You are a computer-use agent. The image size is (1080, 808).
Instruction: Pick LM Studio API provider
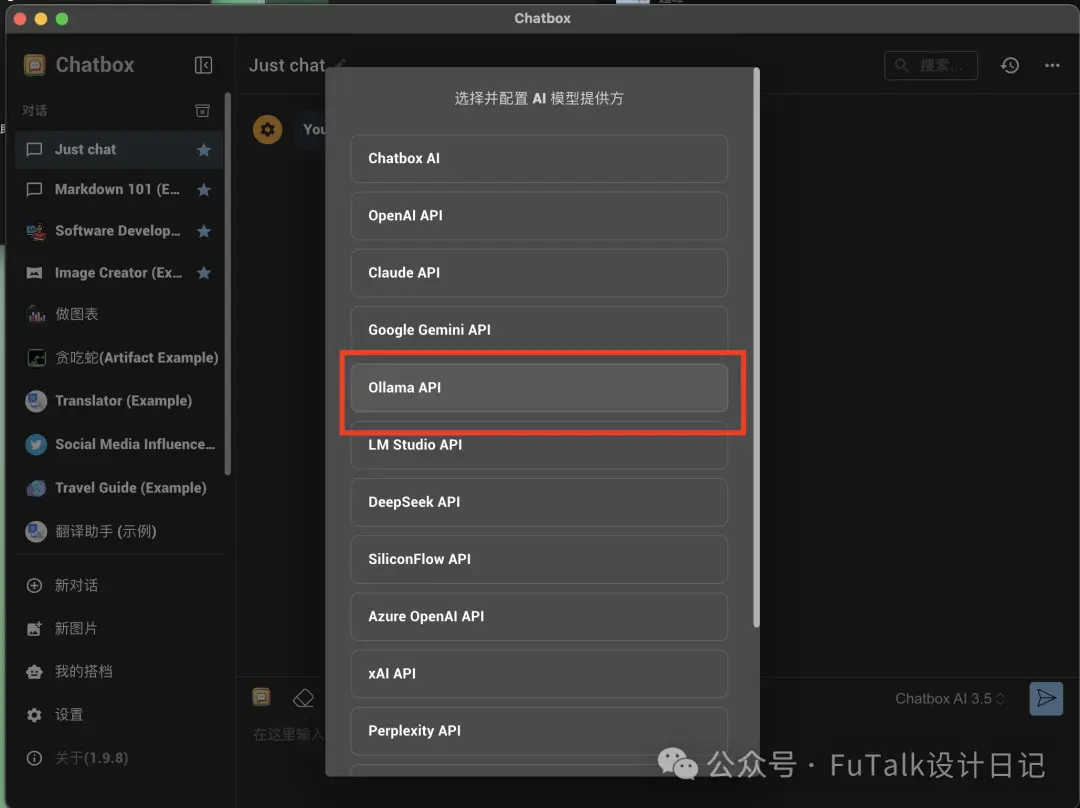tap(539, 445)
